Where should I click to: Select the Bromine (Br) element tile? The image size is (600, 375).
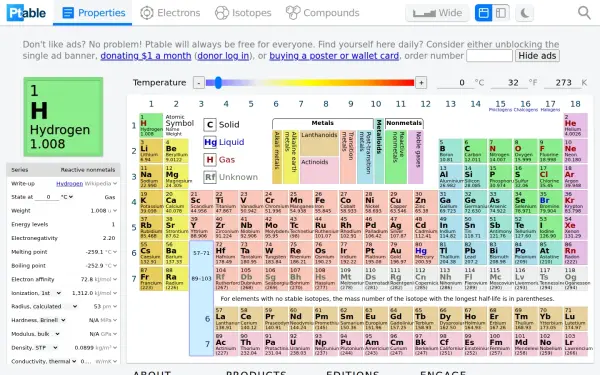[550, 202]
